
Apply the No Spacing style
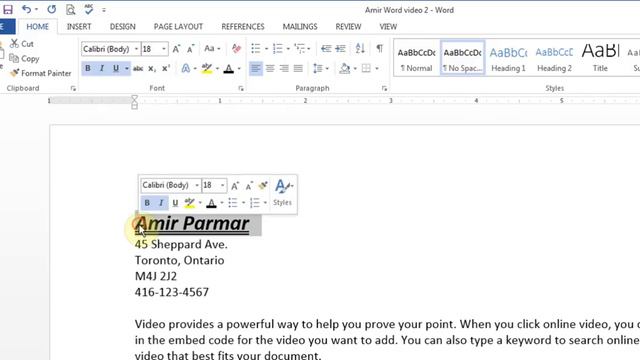[462, 58]
